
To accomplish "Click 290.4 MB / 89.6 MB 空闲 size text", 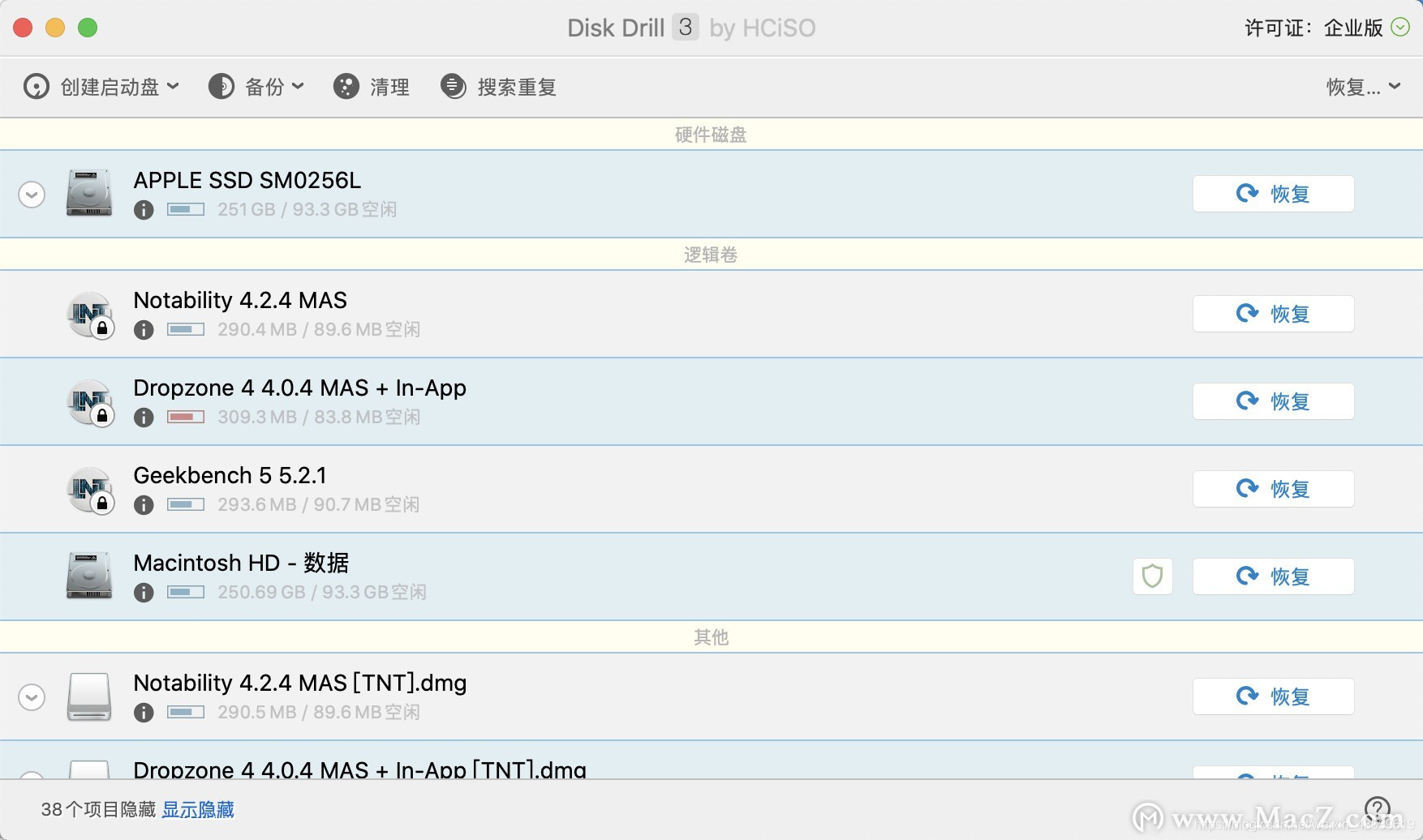I will point(319,329).
